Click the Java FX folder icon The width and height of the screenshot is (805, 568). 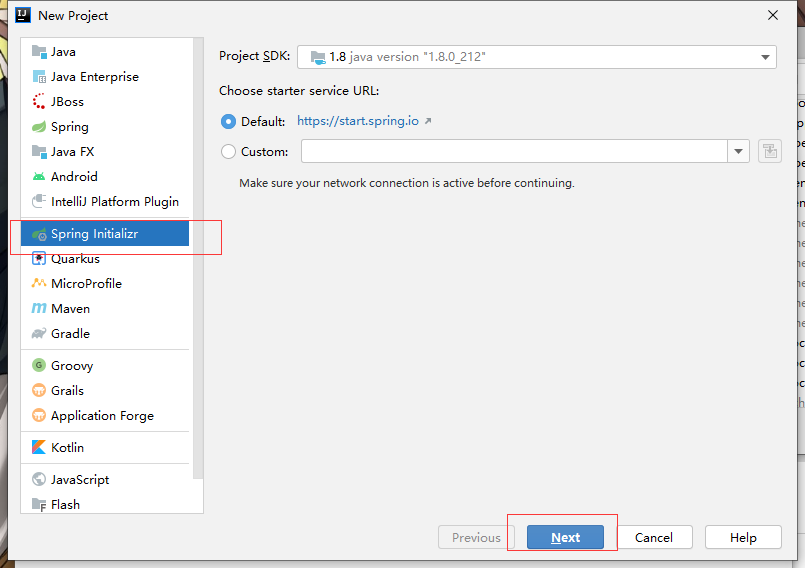click(x=39, y=152)
